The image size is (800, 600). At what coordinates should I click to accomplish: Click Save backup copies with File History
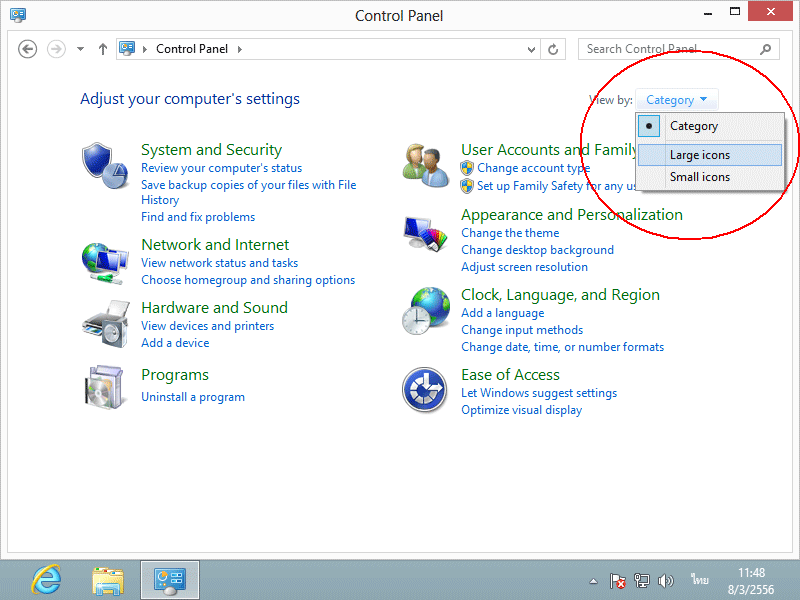[248, 192]
